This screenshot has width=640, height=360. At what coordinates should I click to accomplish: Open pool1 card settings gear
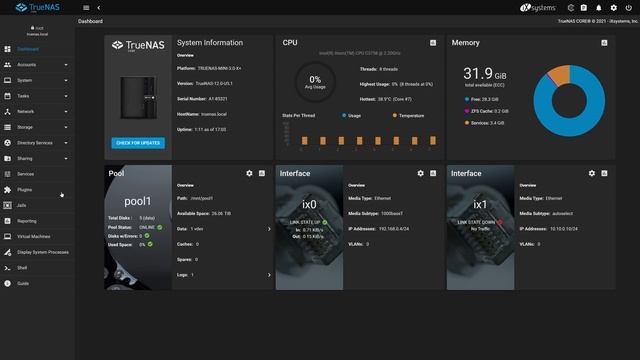[x=249, y=173]
